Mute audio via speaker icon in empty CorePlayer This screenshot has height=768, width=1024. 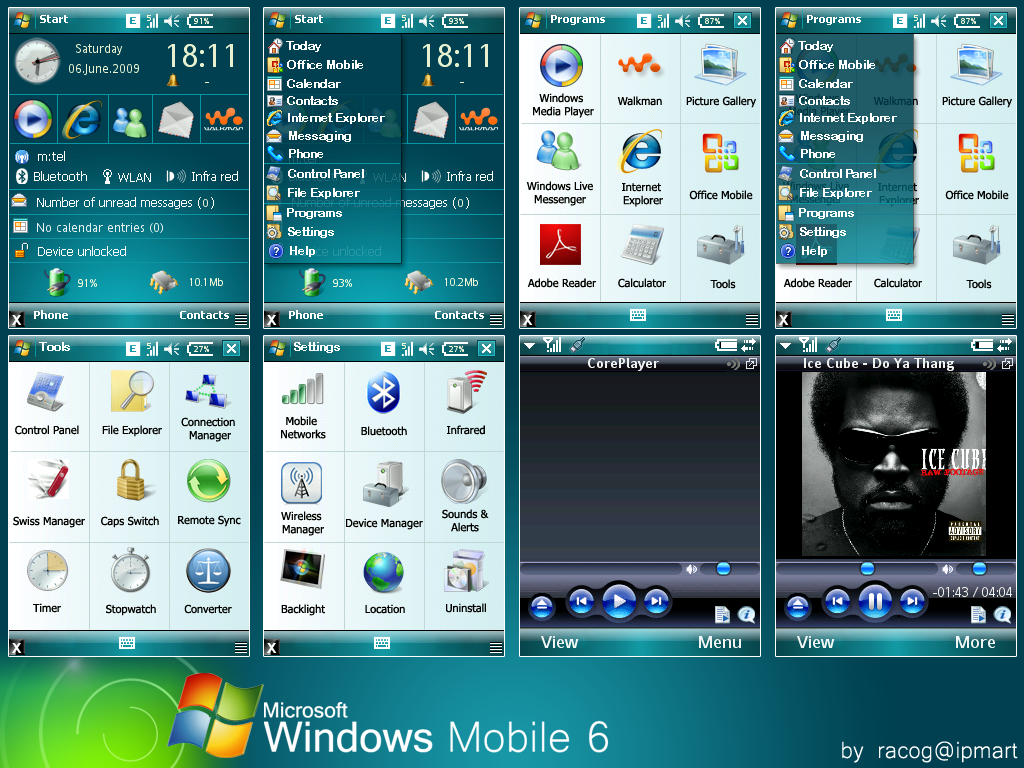692,569
